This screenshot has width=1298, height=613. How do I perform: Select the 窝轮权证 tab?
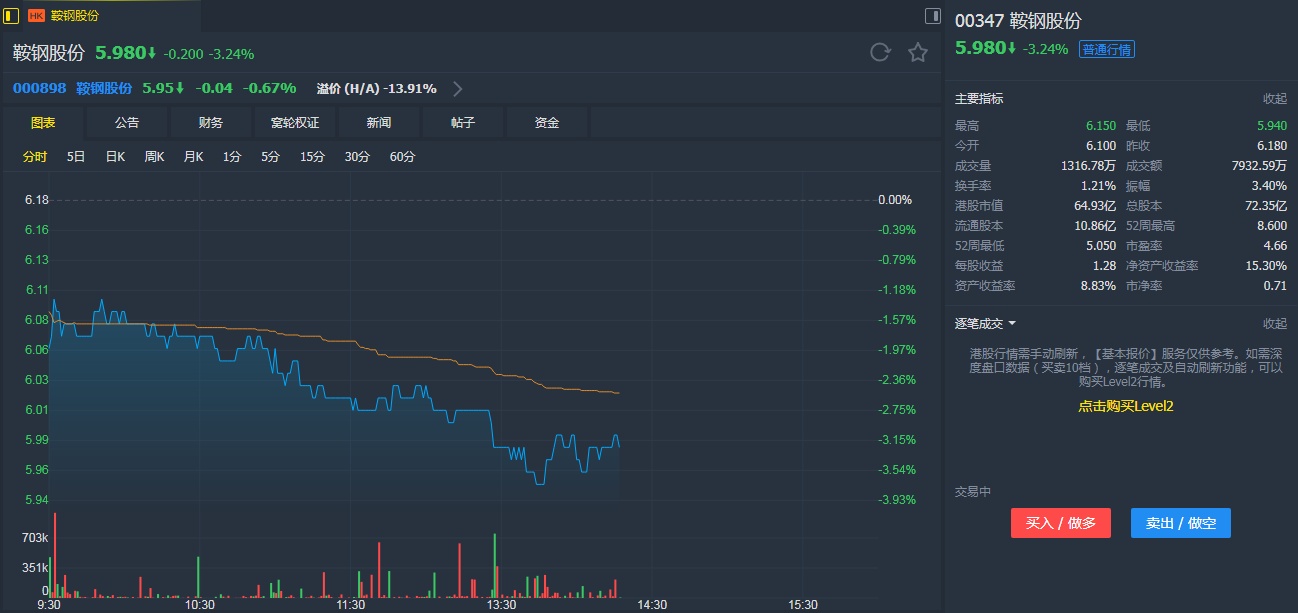click(295, 123)
